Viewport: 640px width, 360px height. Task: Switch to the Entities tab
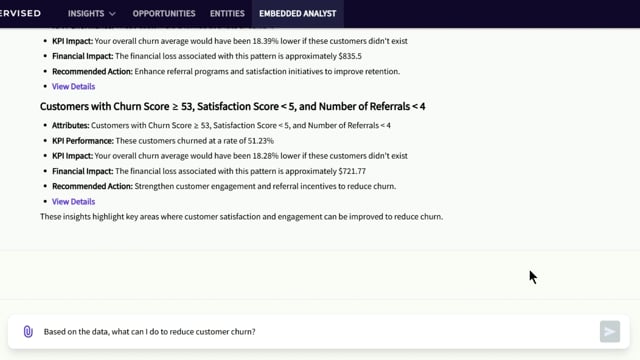227,13
